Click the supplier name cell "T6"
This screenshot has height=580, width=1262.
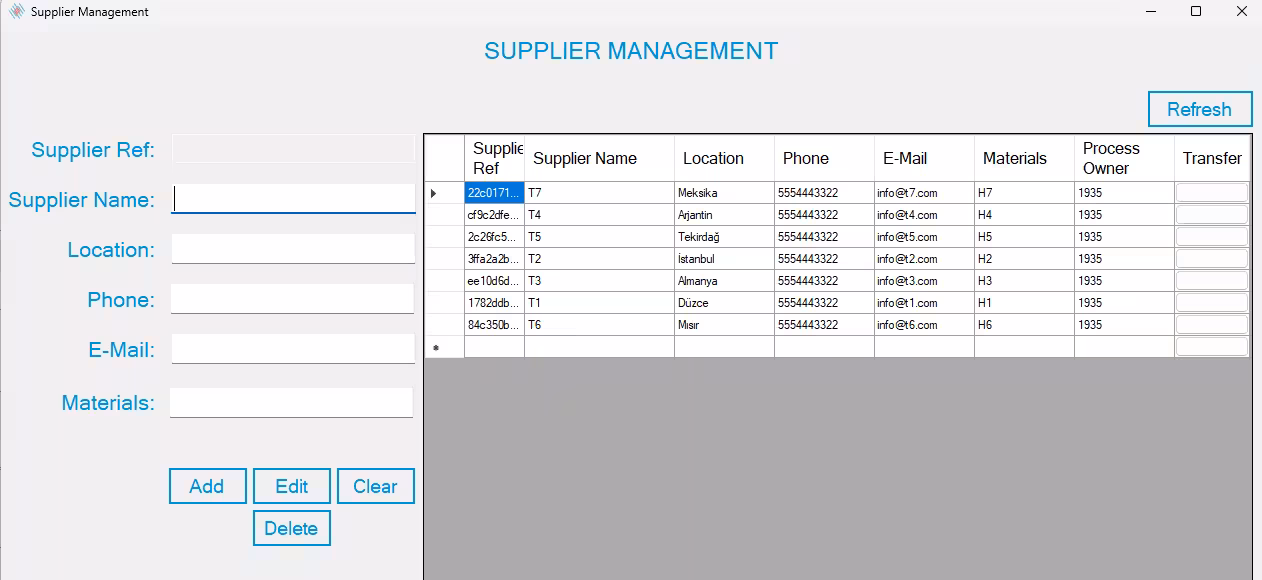pyautogui.click(x=599, y=325)
